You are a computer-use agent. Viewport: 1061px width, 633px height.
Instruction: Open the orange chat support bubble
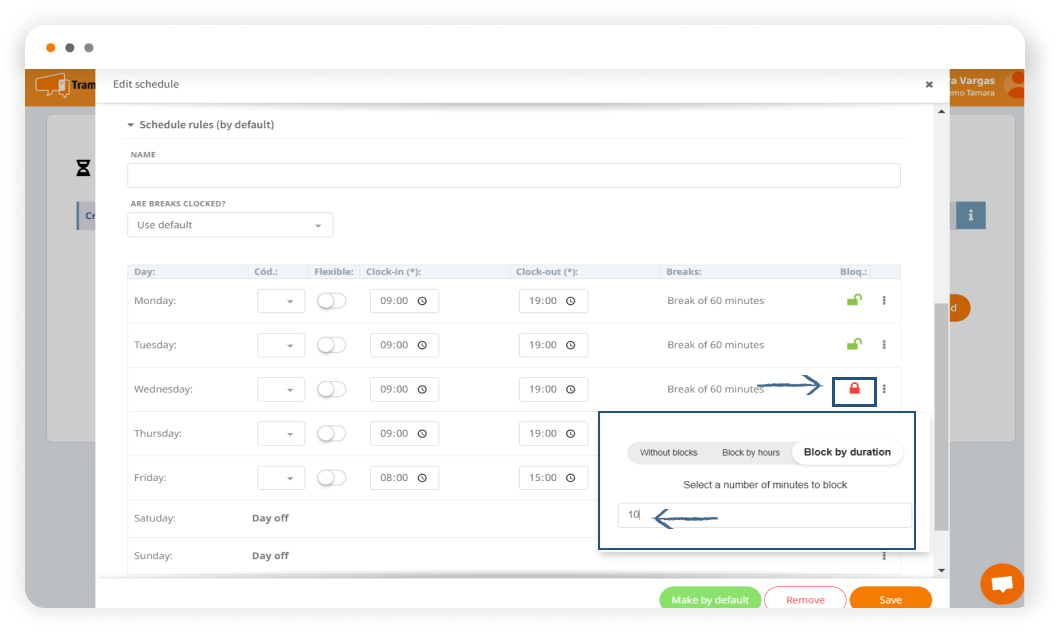tap(1002, 584)
